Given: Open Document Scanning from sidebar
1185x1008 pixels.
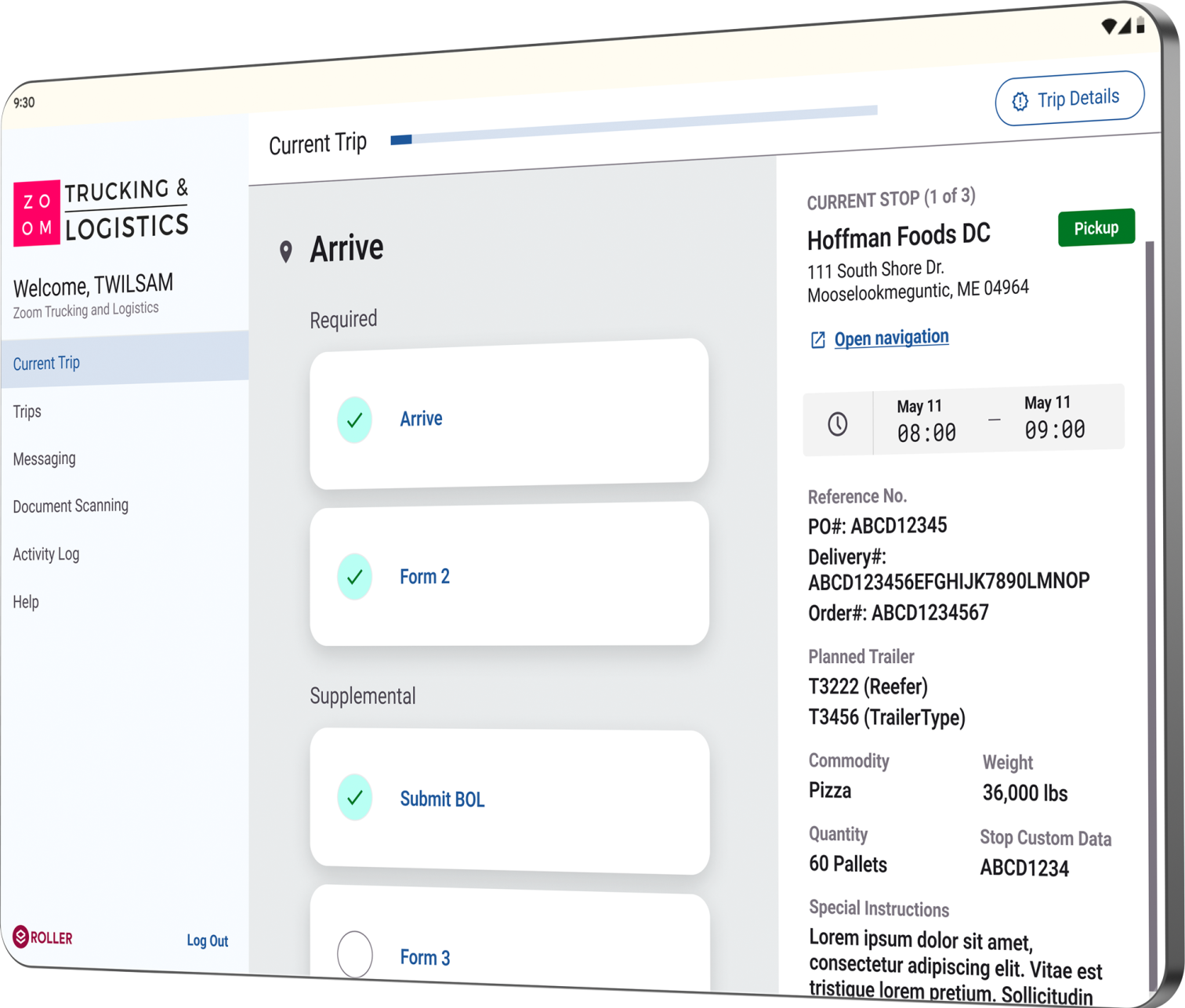Looking at the screenshot, I should [x=71, y=506].
